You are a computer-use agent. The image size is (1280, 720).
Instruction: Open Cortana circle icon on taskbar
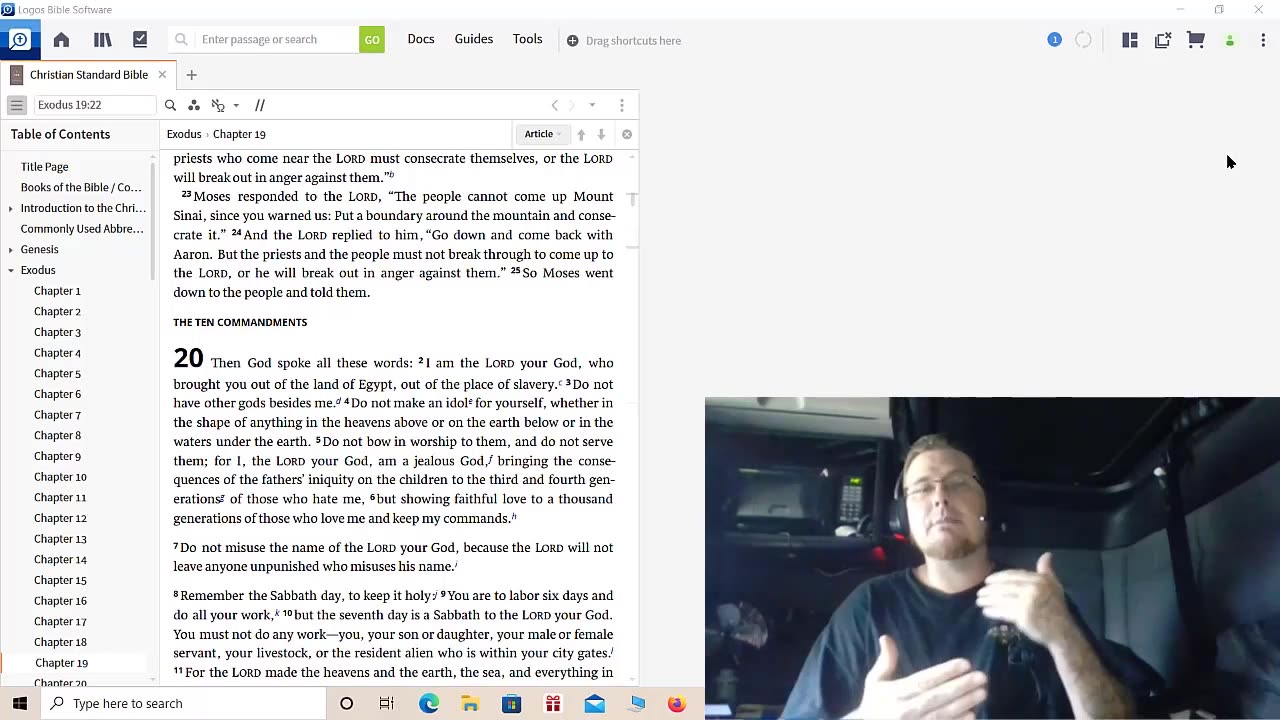tap(346, 703)
